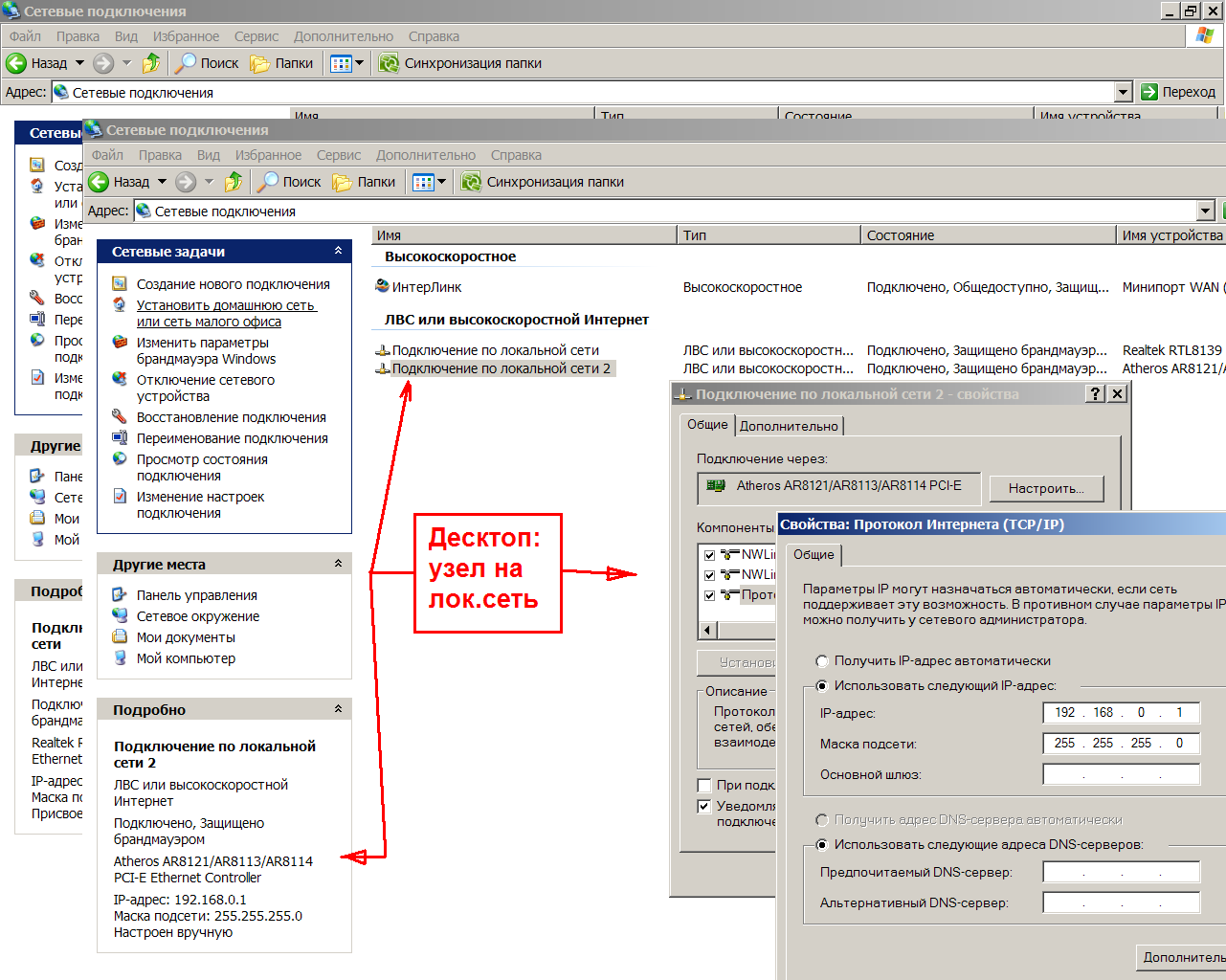Open the Favorites menu in inner window
Image resolution: width=1226 pixels, height=980 pixels.
pos(268,155)
